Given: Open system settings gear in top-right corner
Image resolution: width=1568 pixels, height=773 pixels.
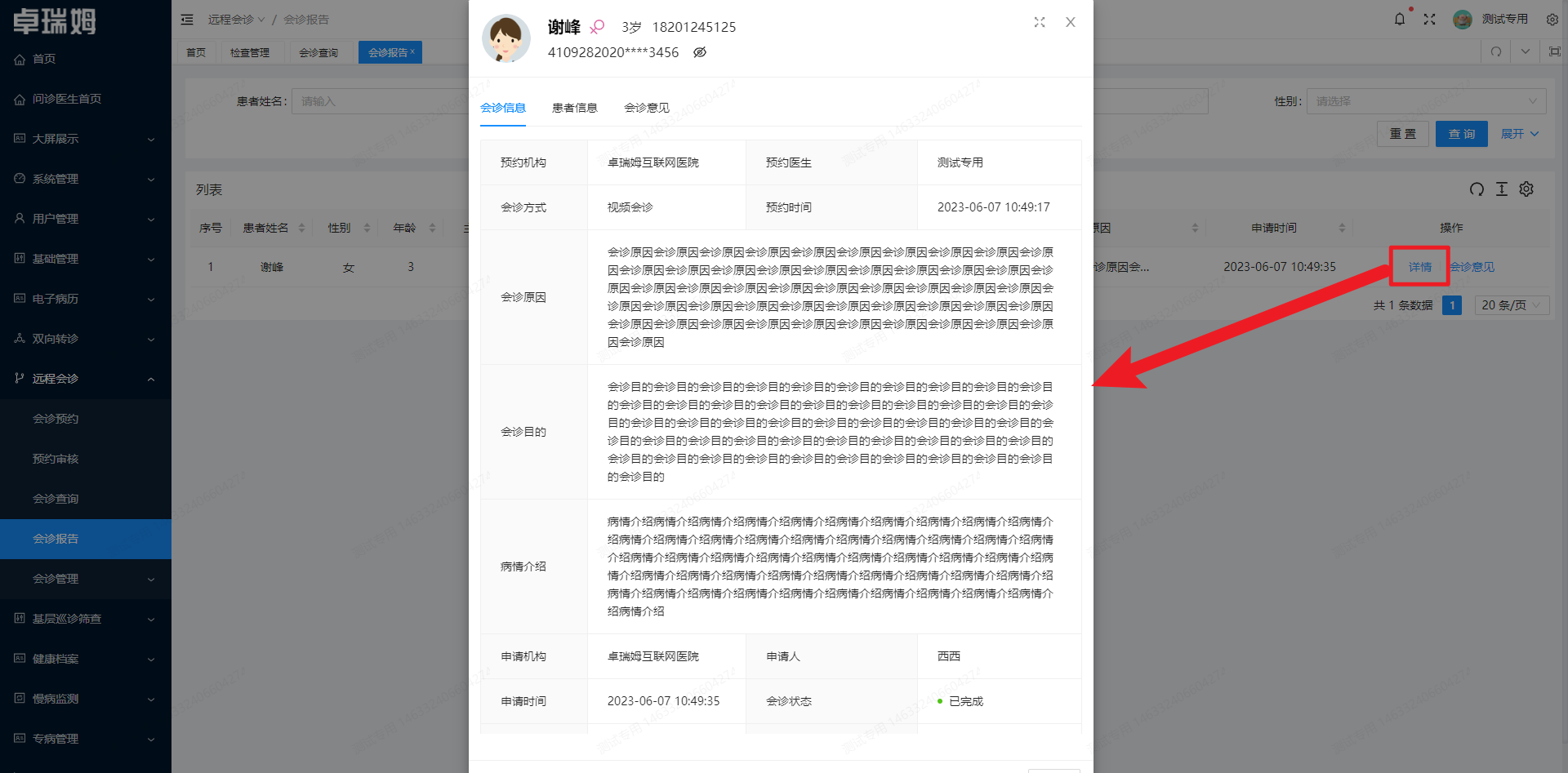Looking at the screenshot, I should tap(1552, 19).
